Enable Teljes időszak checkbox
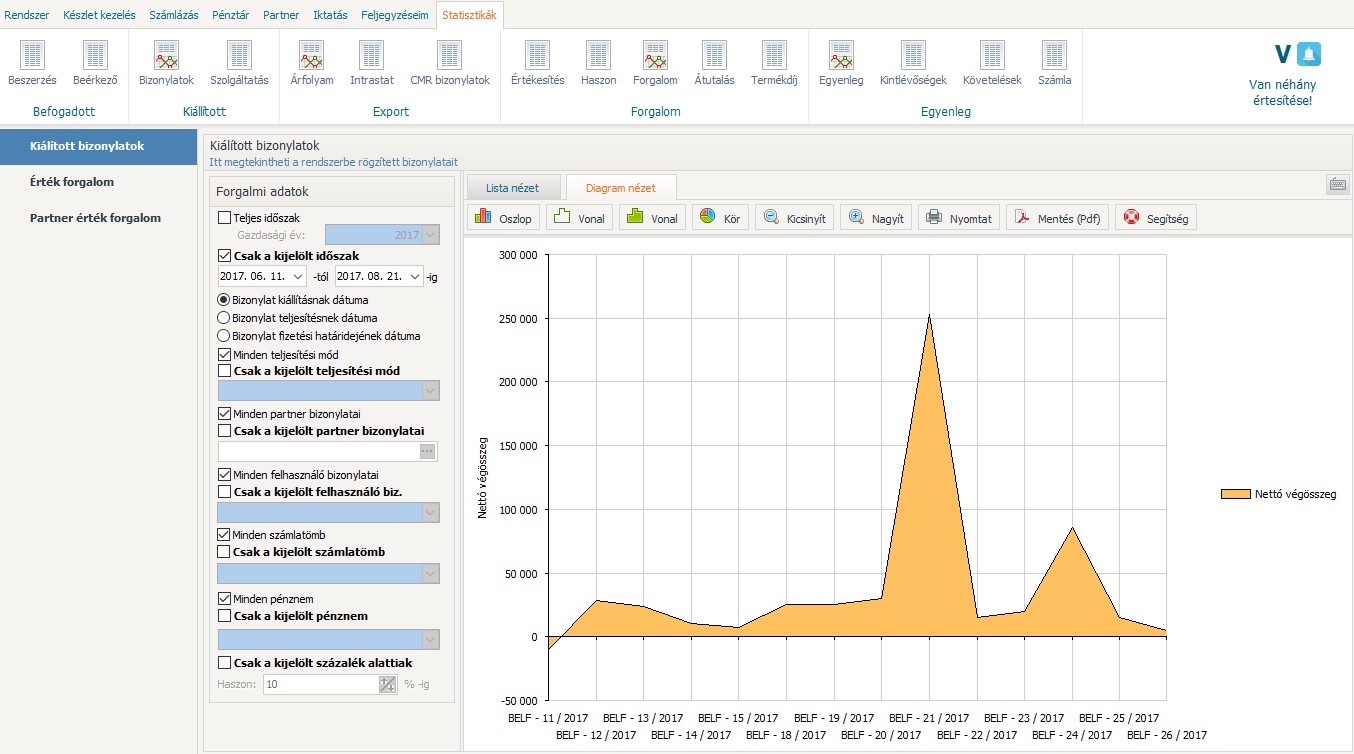This screenshot has width=1354, height=754. pyautogui.click(x=224, y=217)
